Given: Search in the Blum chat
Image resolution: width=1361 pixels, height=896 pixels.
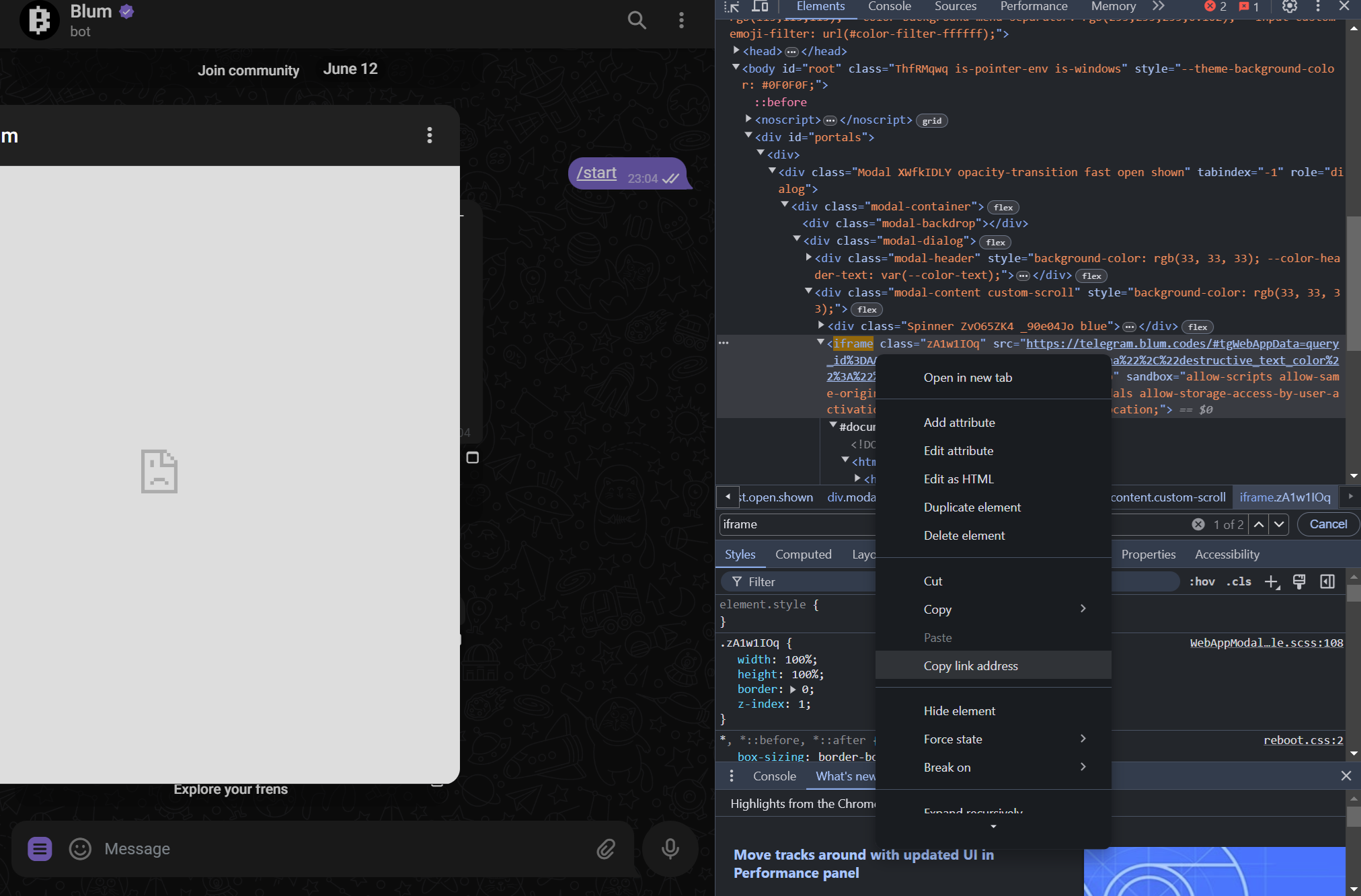Looking at the screenshot, I should [636, 20].
